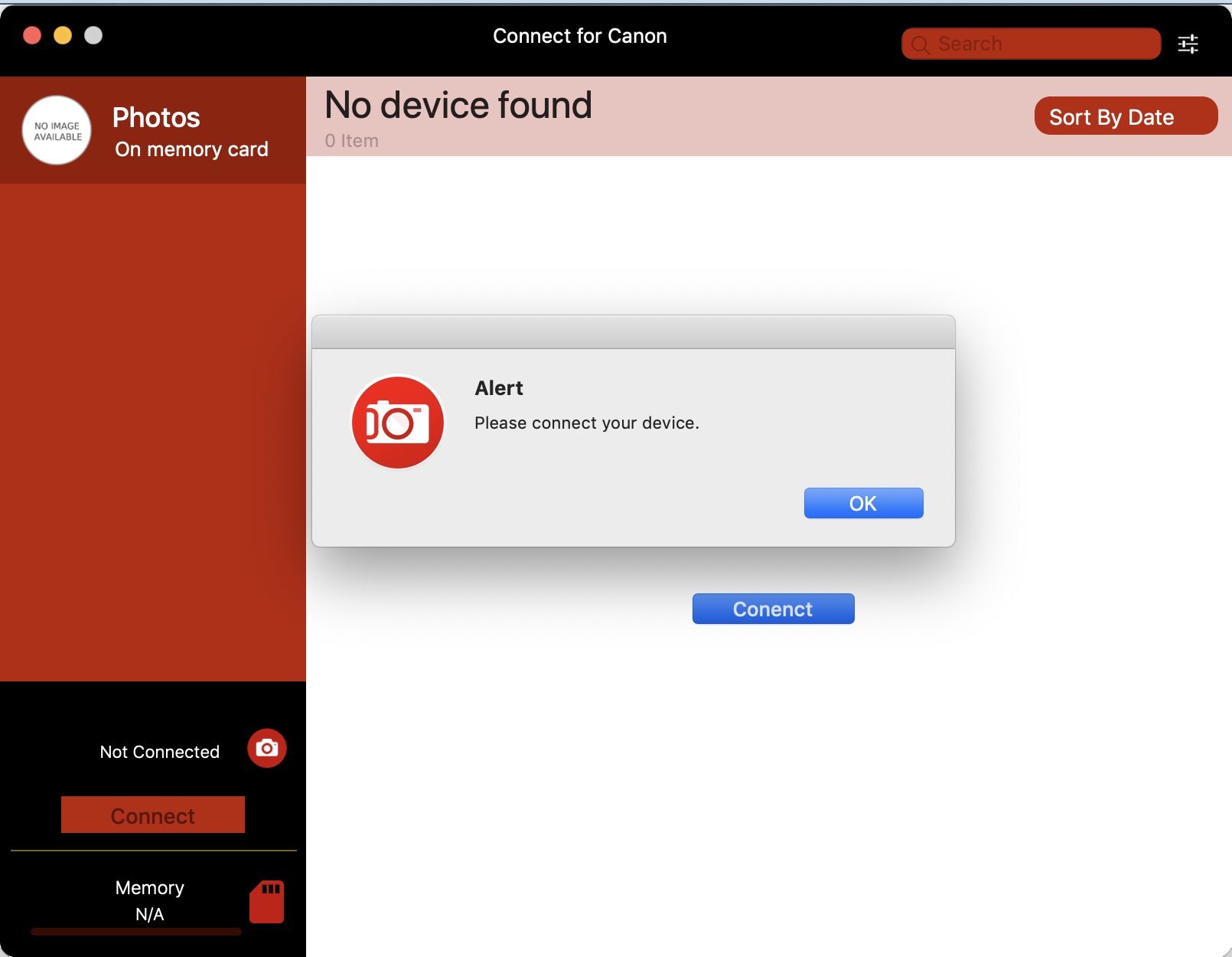Click the 'Memory' label in sidebar
The height and width of the screenshot is (957, 1232).
pos(150,887)
